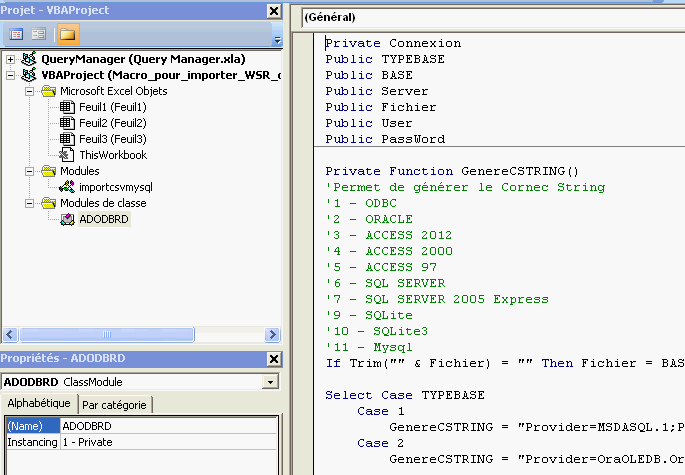Click the project tree horizontal scrollbar thumb
685x475 pixels.
107,335
